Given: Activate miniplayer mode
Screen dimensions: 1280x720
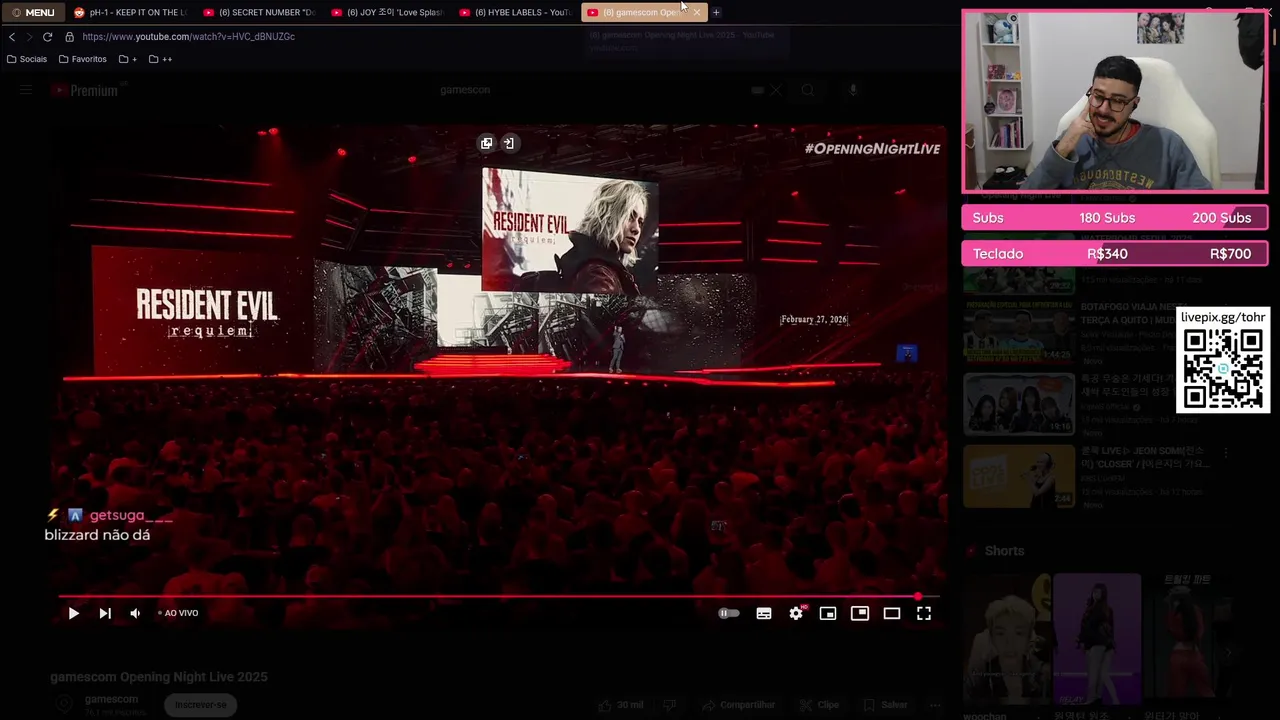Looking at the screenshot, I should point(828,613).
